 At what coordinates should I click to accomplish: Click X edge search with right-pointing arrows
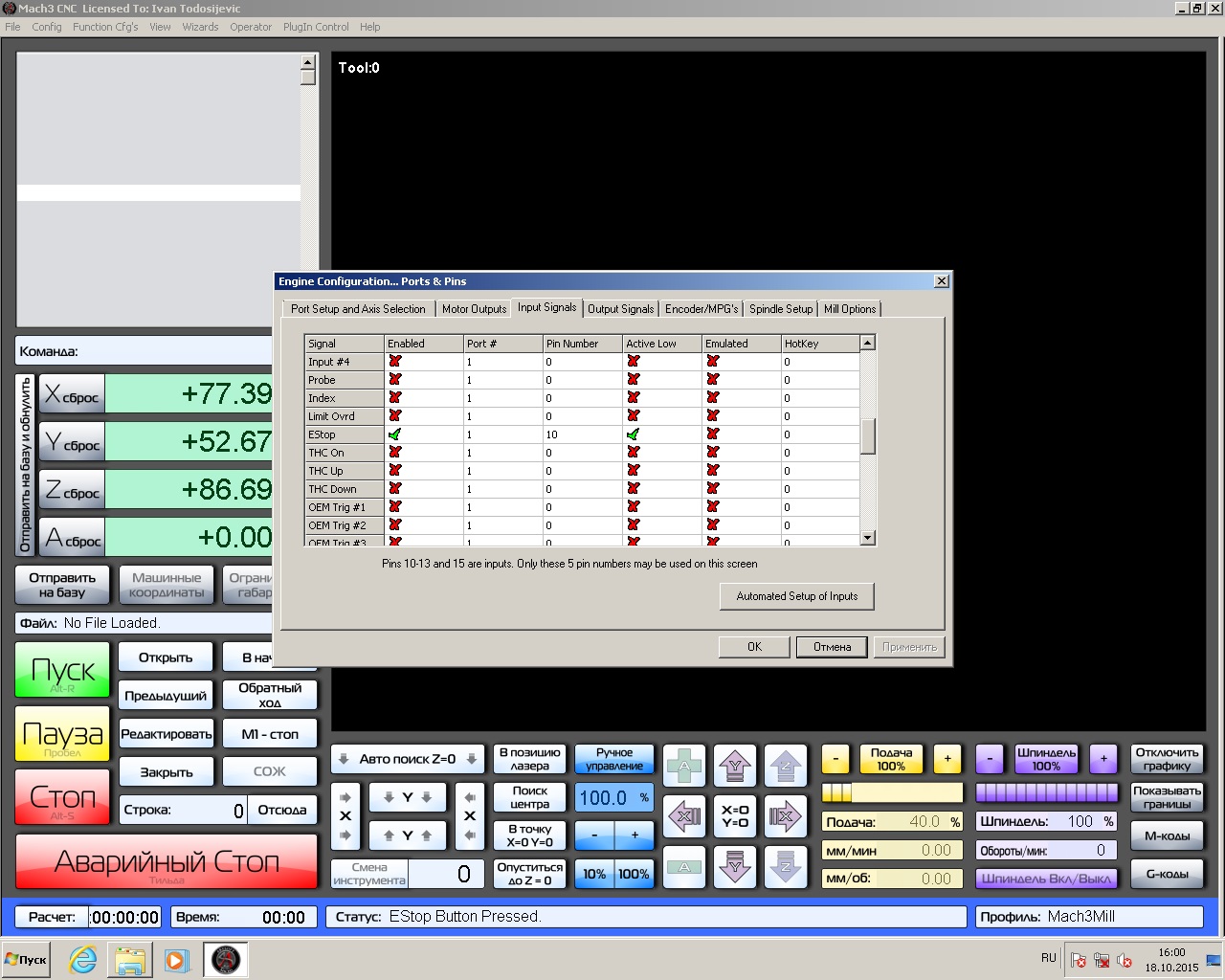[346, 816]
